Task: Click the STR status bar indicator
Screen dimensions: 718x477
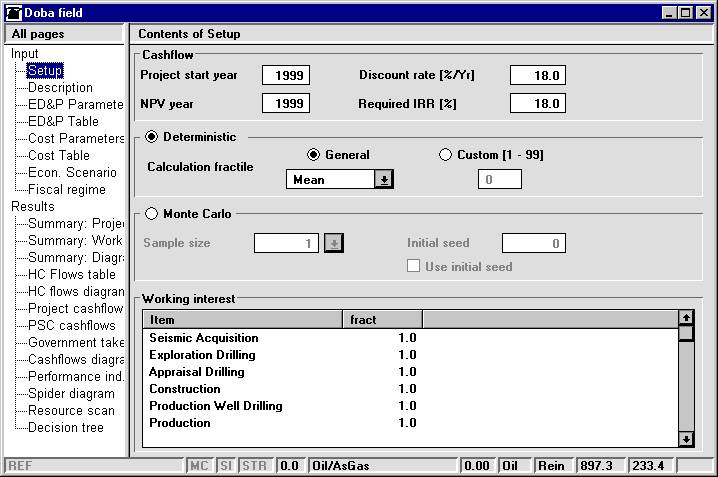Action: coord(255,466)
